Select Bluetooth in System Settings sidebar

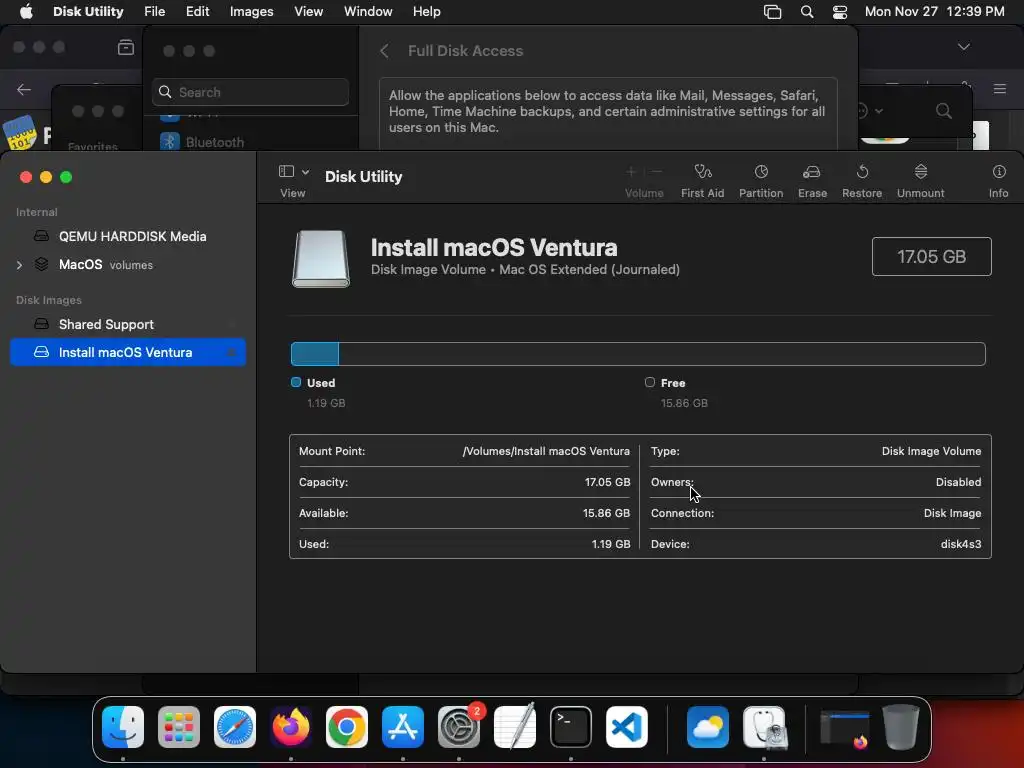(x=202, y=142)
